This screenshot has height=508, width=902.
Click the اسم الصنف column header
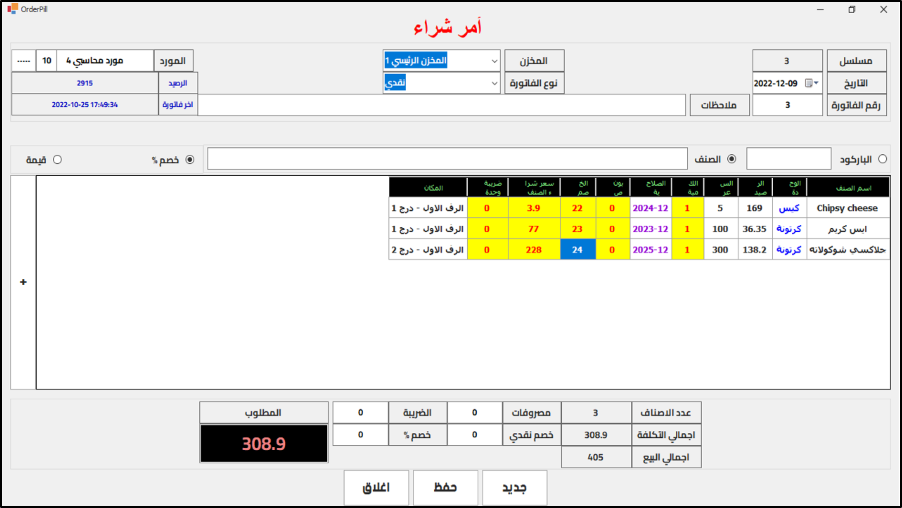click(x=847, y=187)
